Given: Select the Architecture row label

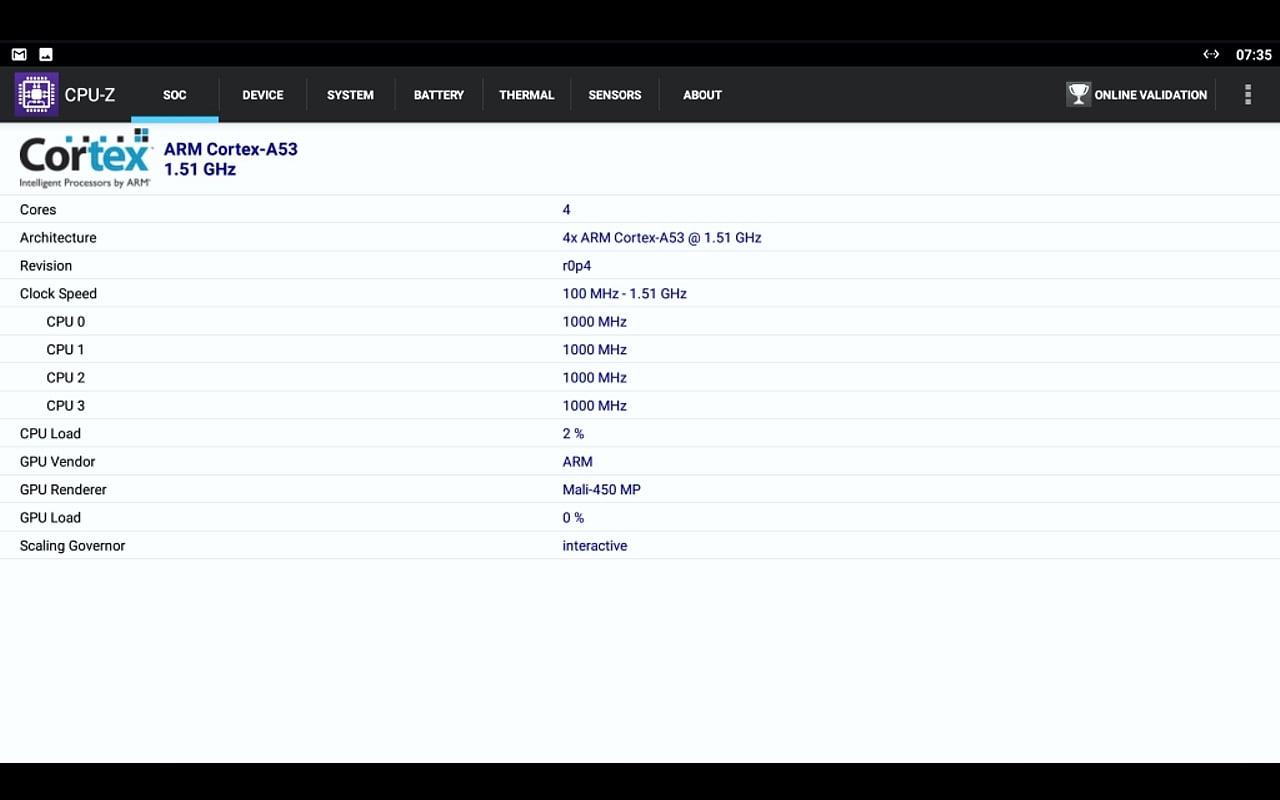Looking at the screenshot, I should tap(58, 238).
